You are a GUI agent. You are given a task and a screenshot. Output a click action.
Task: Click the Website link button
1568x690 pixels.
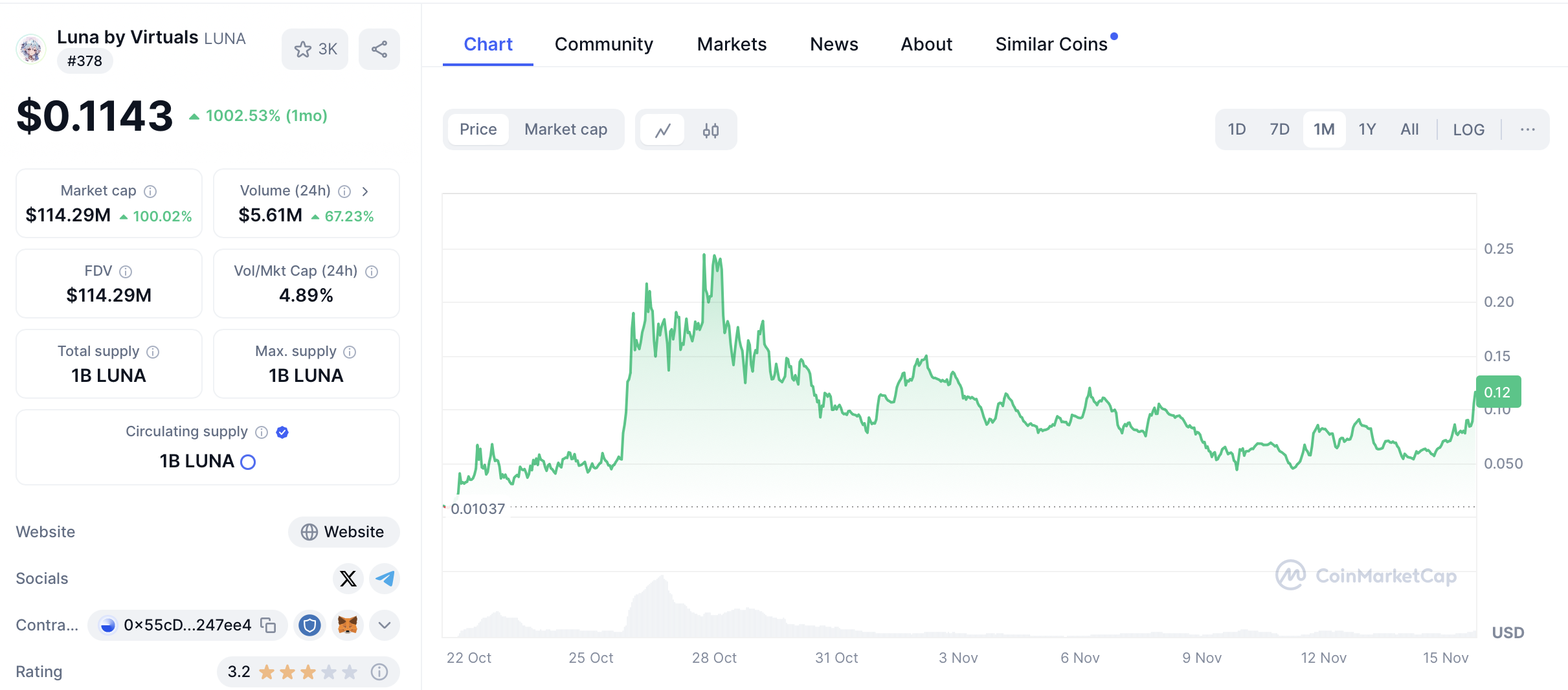344,531
